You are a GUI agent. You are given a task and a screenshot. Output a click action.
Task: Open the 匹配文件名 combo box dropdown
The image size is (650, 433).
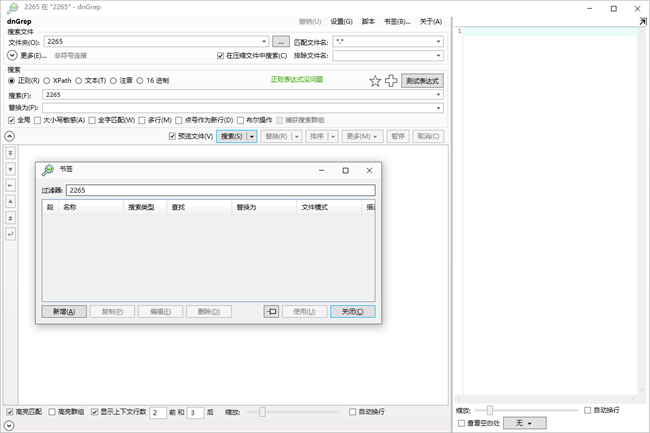pyautogui.click(x=439, y=42)
